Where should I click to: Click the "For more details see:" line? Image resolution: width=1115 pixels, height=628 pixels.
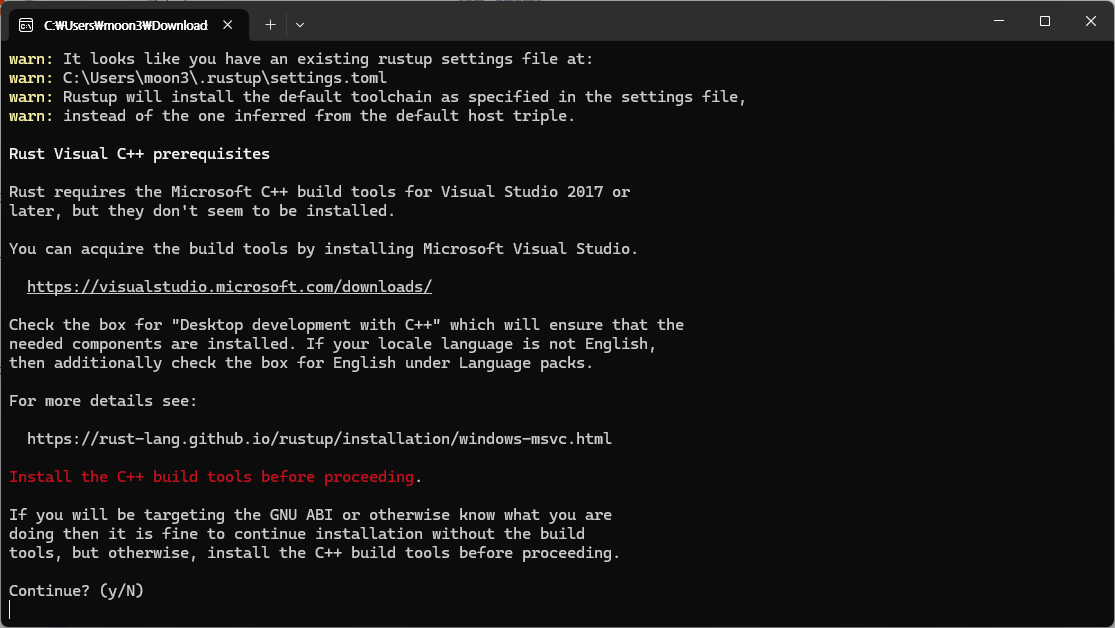103,401
